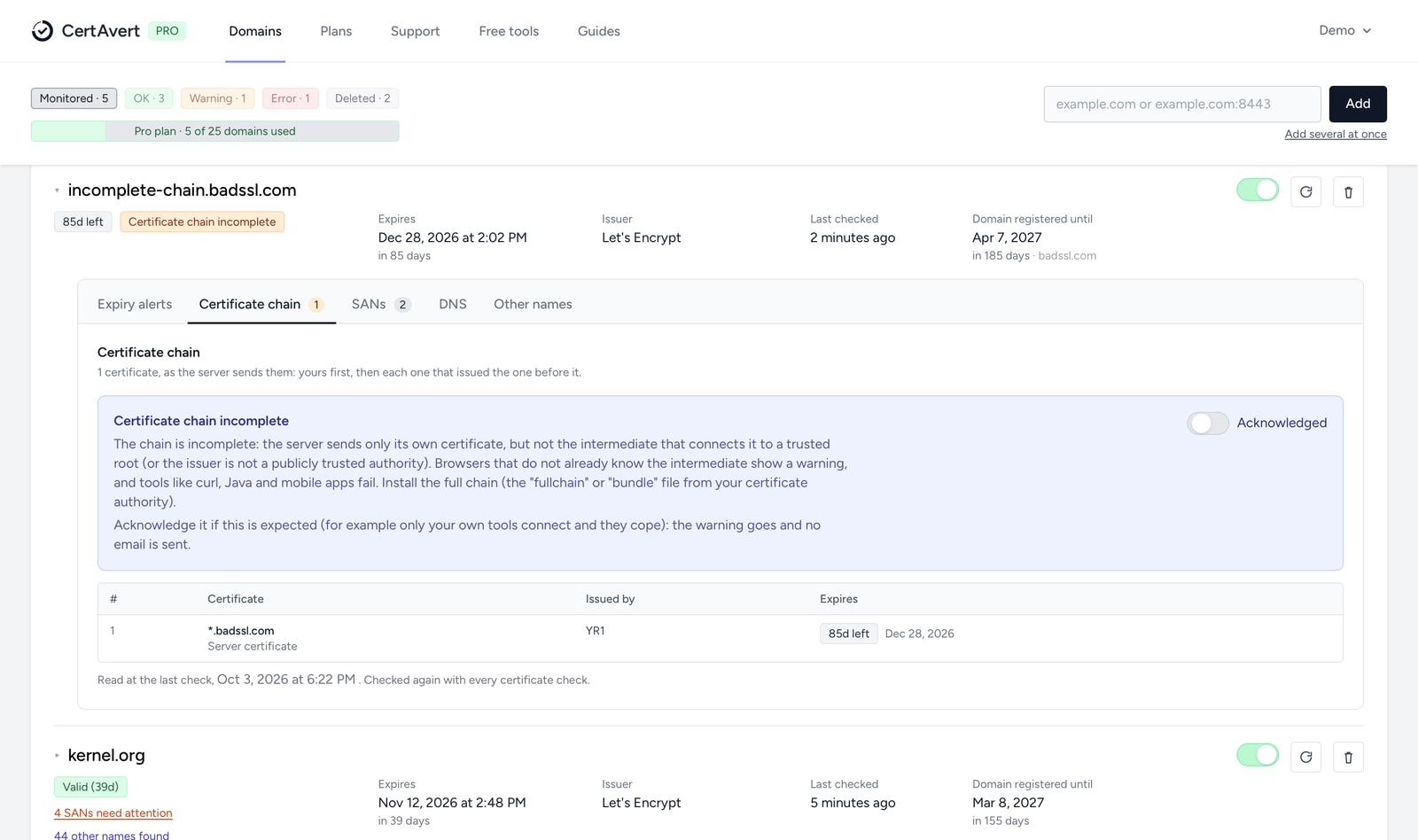The width and height of the screenshot is (1418, 840).
Task: Recheck incomplete-chain.badssl.com with its refresh icon
Action: (1305, 192)
